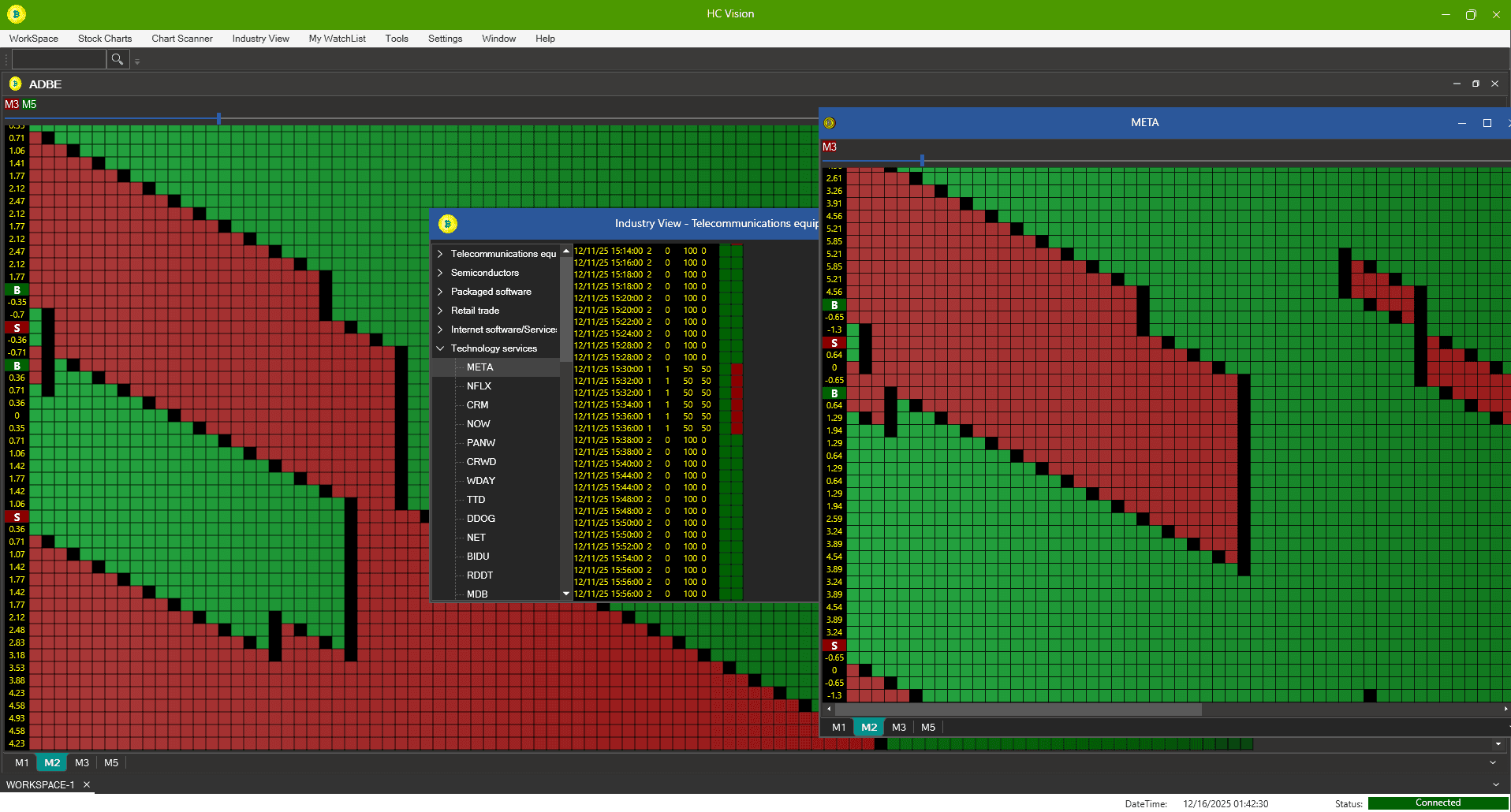
Task: Click the HC Vision app logo icon
Action: (17, 14)
